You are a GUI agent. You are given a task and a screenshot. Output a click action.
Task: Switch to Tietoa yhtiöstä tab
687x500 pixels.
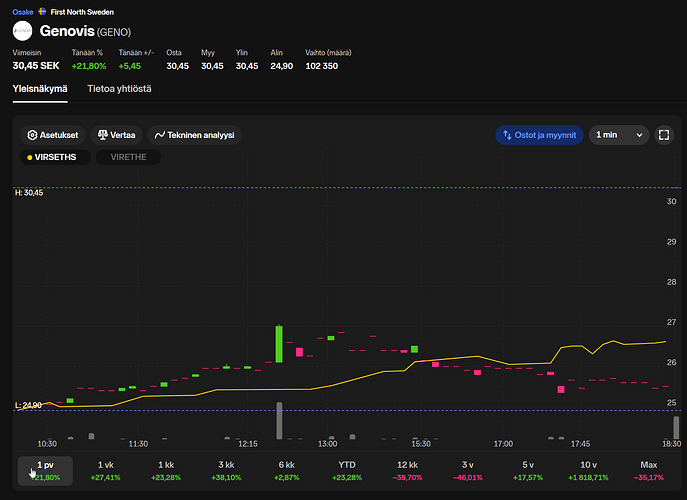click(x=119, y=89)
